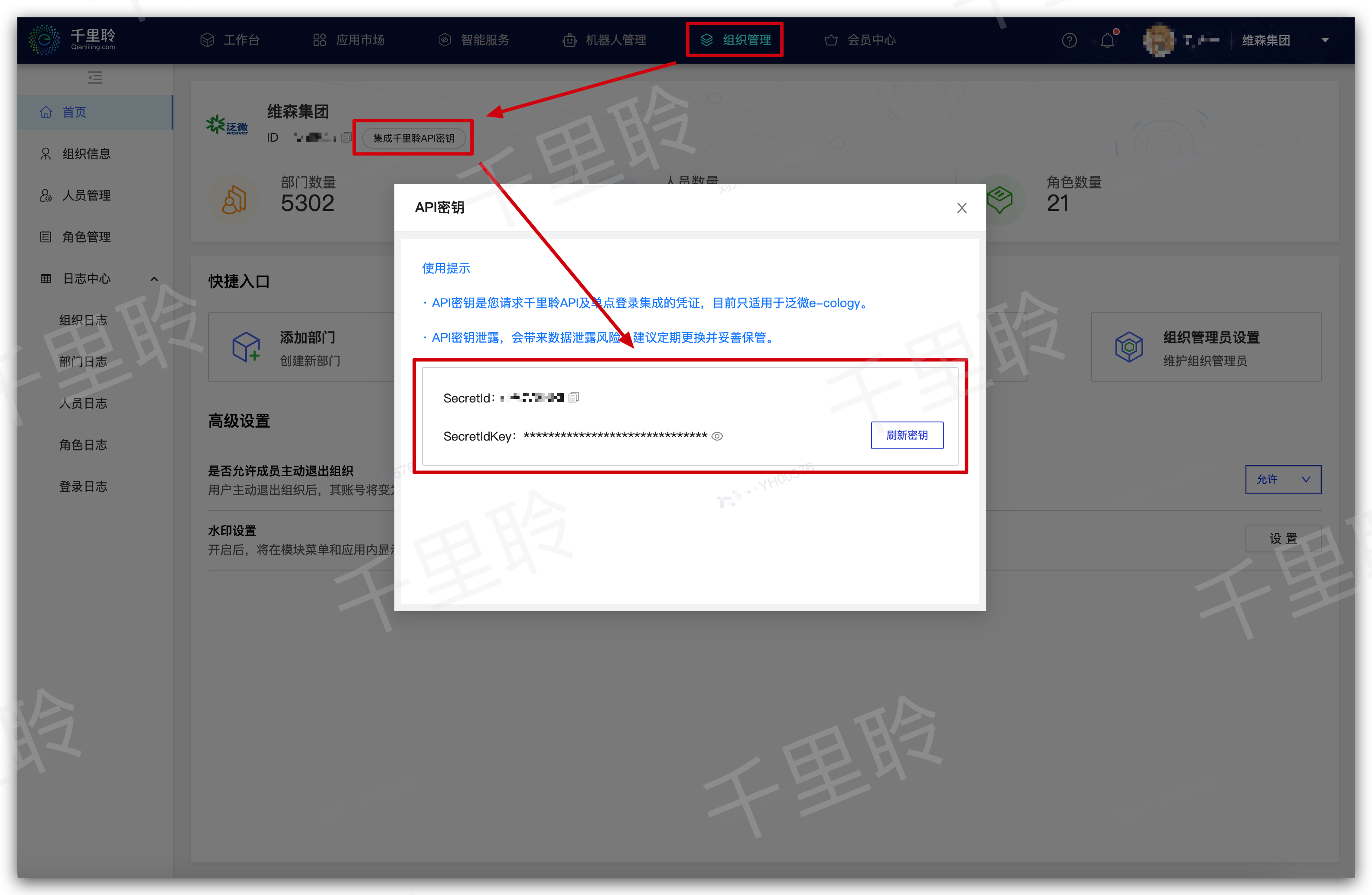Screen dimensions: 1372x895
Task: Open 部门日志 log page
Action: [x=83, y=361]
